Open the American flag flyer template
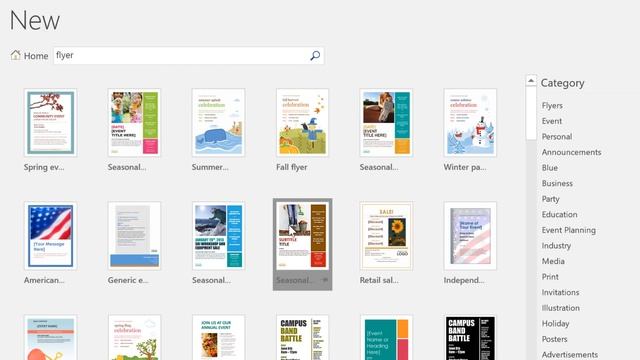 point(50,236)
